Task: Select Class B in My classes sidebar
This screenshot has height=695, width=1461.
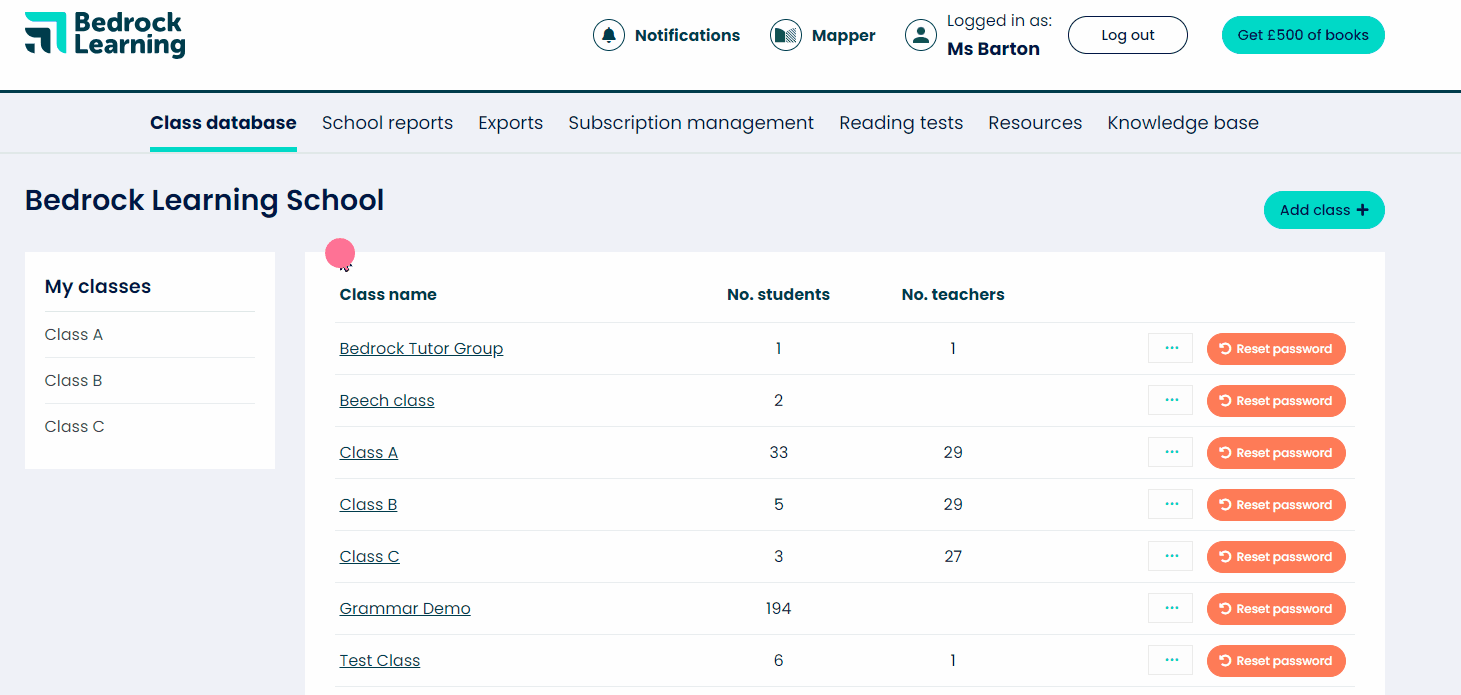Action: tap(74, 381)
